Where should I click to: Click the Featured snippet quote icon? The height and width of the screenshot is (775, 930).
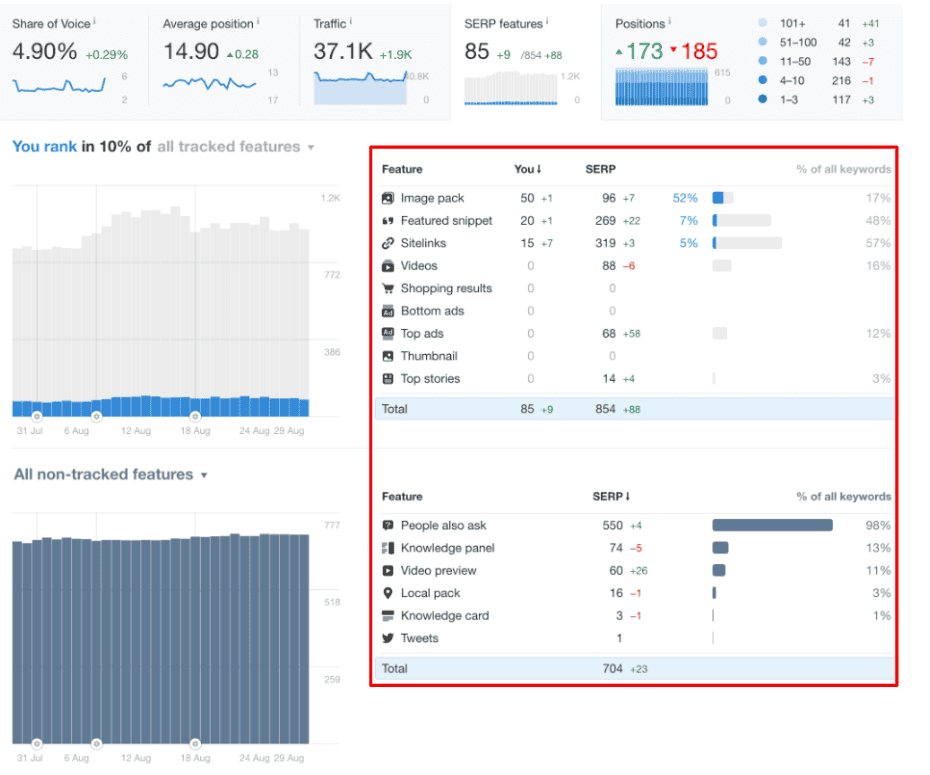(x=388, y=221)
